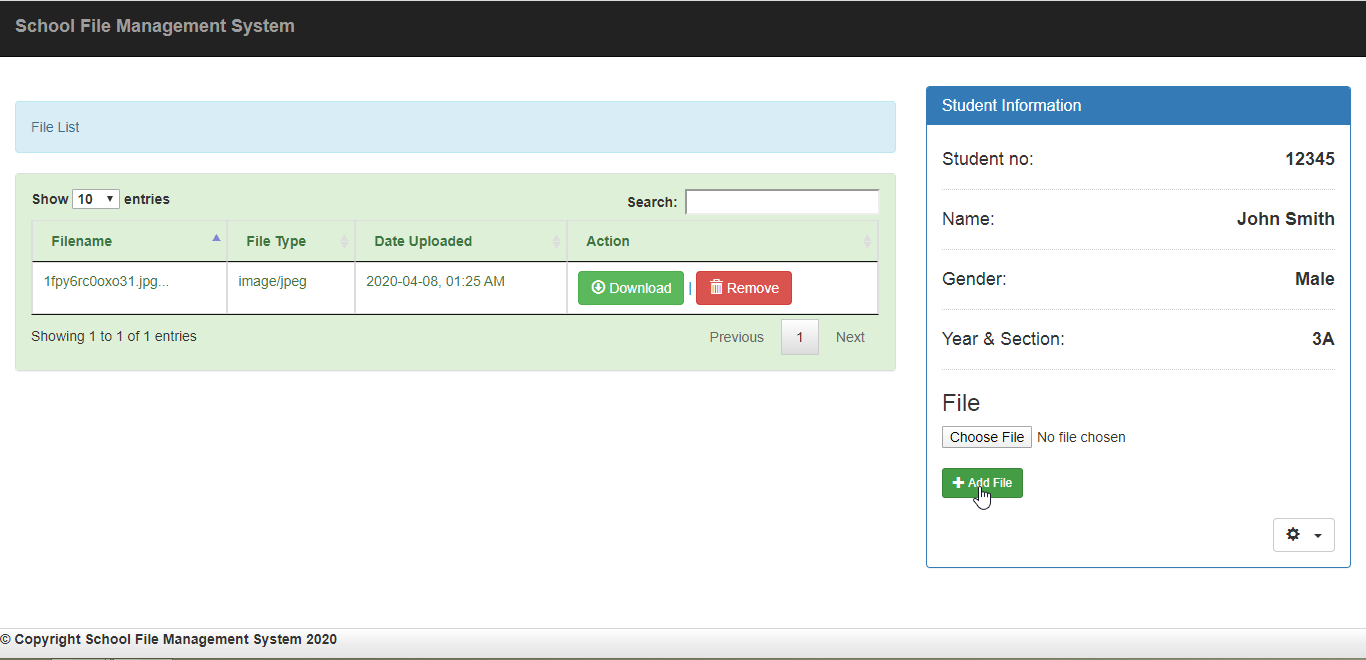Expand the caret next to the gear button

1316,534
